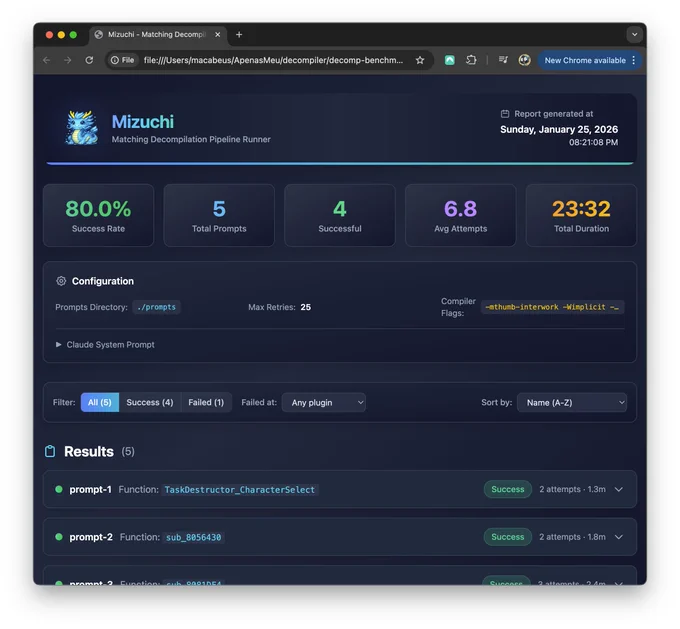Click 2 attempts · 1.8m on prompt-2
This screenshot has width=680, height=629.
coord(572,537)
